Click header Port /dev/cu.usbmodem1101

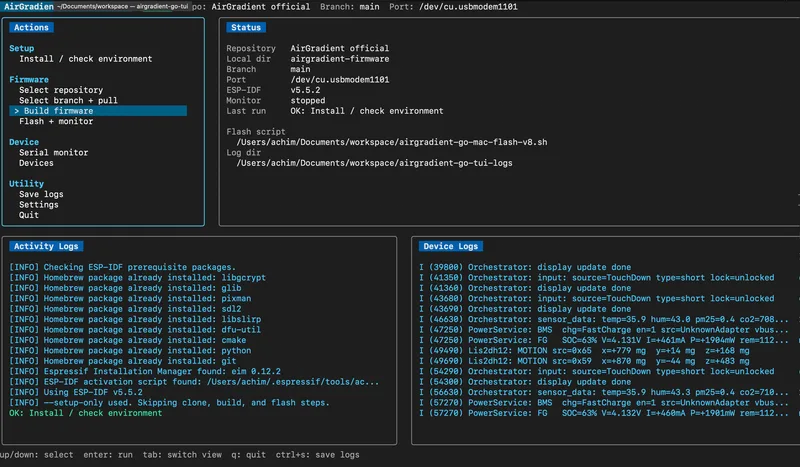tap(453, 7)
